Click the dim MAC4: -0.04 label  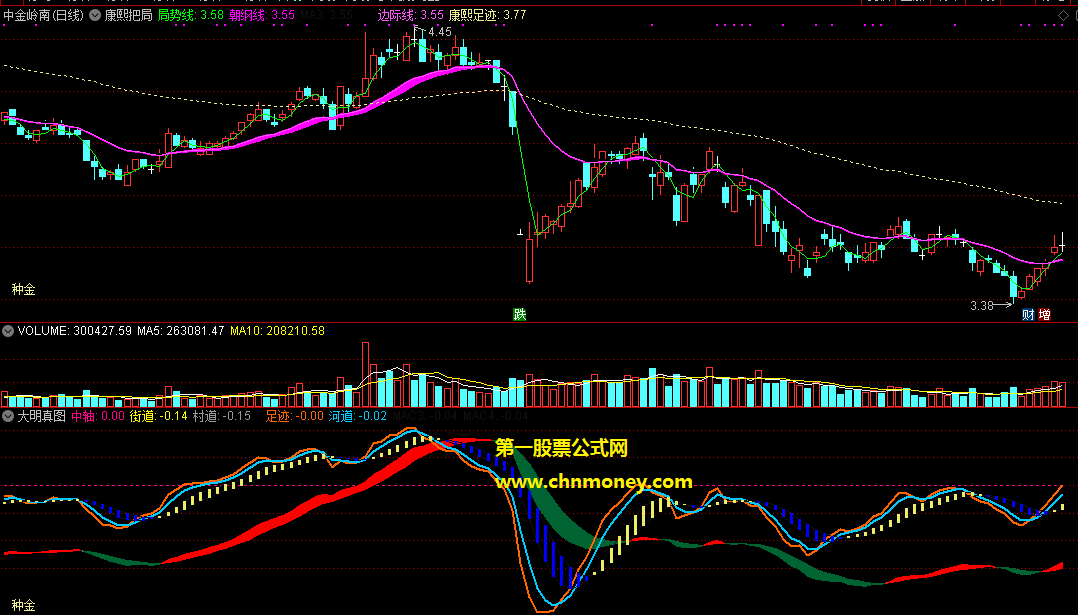tap(496, 416)
